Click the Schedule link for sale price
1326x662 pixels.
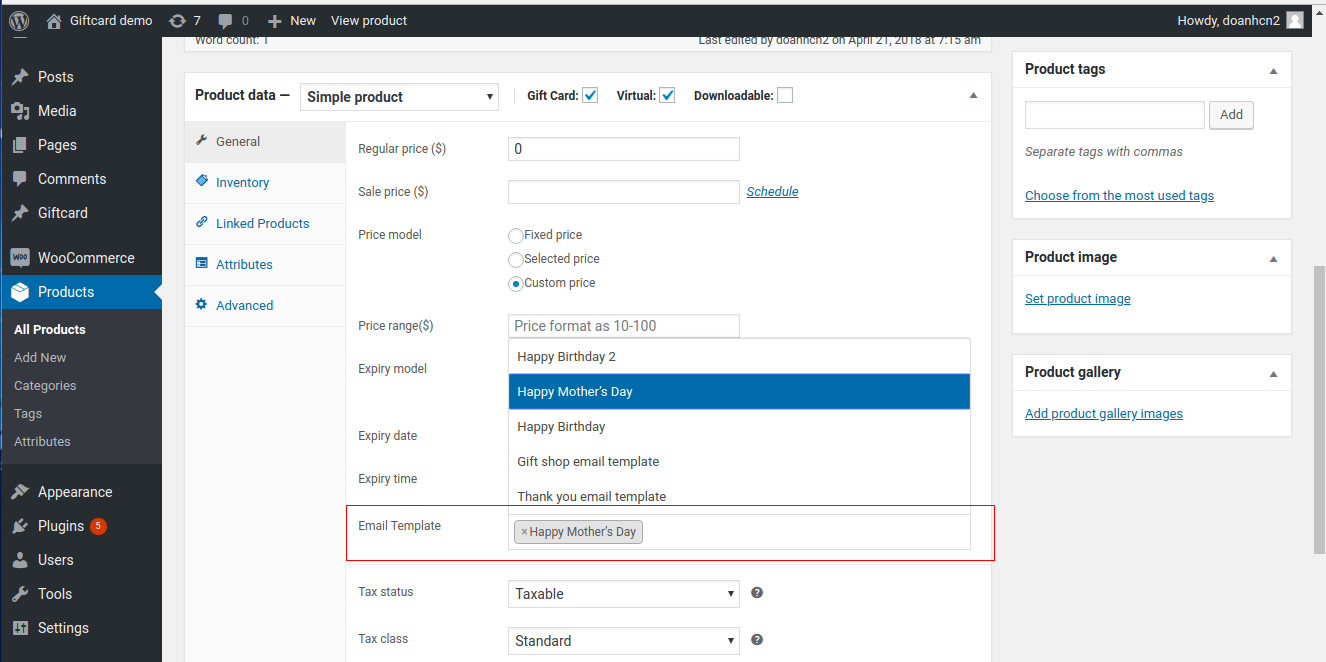pos(772,190)
